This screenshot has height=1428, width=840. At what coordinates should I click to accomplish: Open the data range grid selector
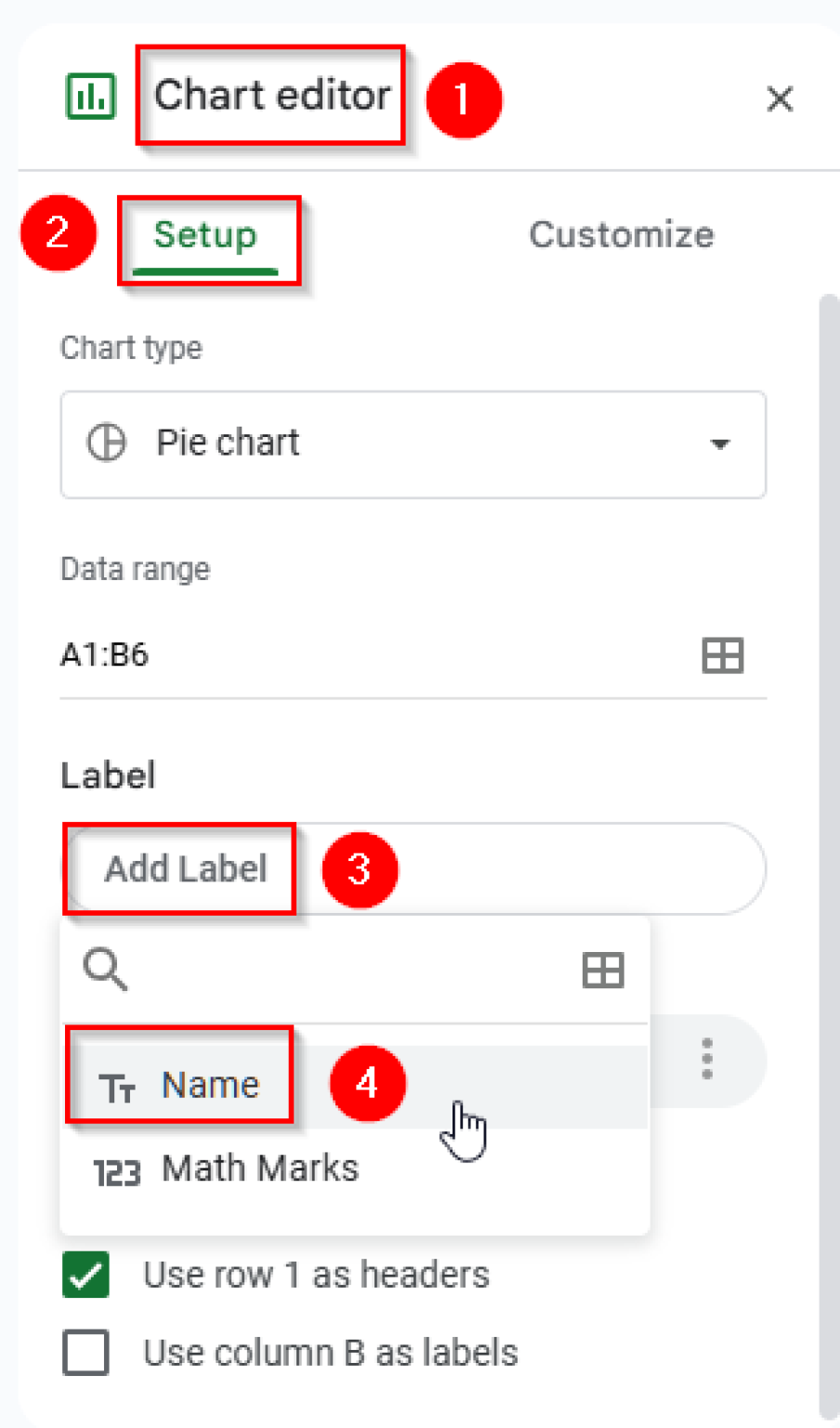pyautogui.click(x=723, y=655)
